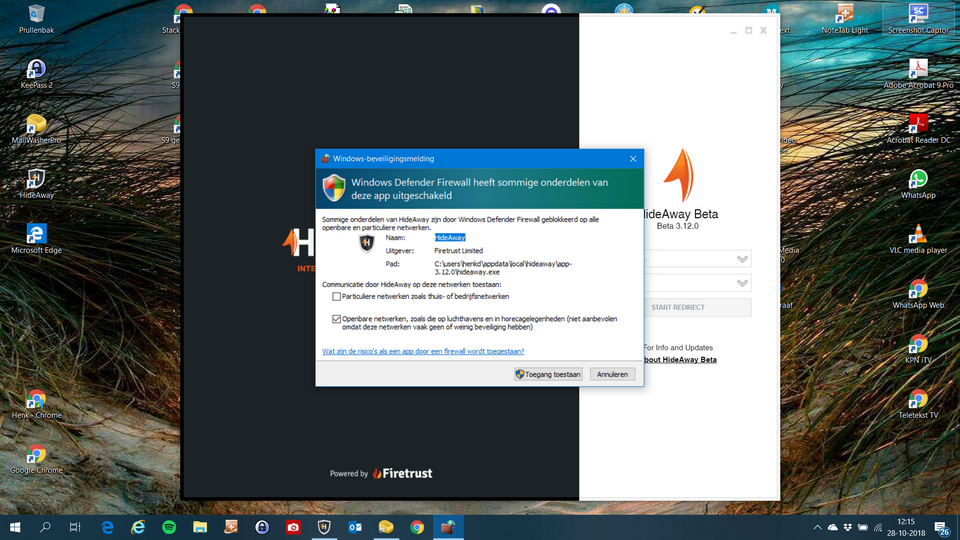The height and width of the screenshot is (540, 960).
Task: Open Henk - Chrome desktop shortcut
Action: pyautogui.click(x=36, y=404)
